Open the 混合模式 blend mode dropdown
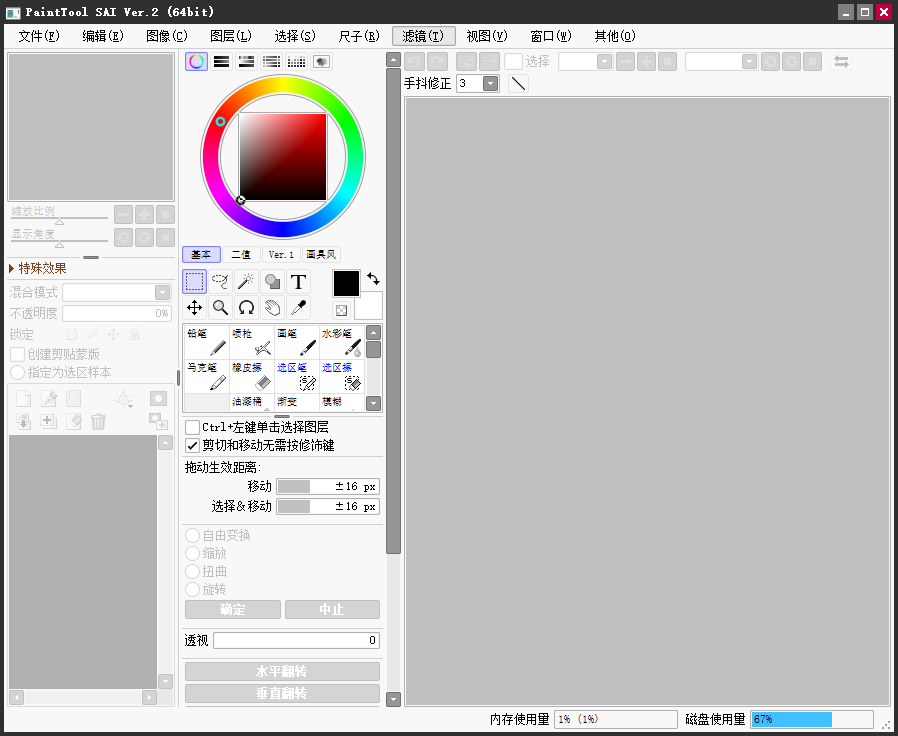This screenshot has width=898, height=736. pos(163,293)
